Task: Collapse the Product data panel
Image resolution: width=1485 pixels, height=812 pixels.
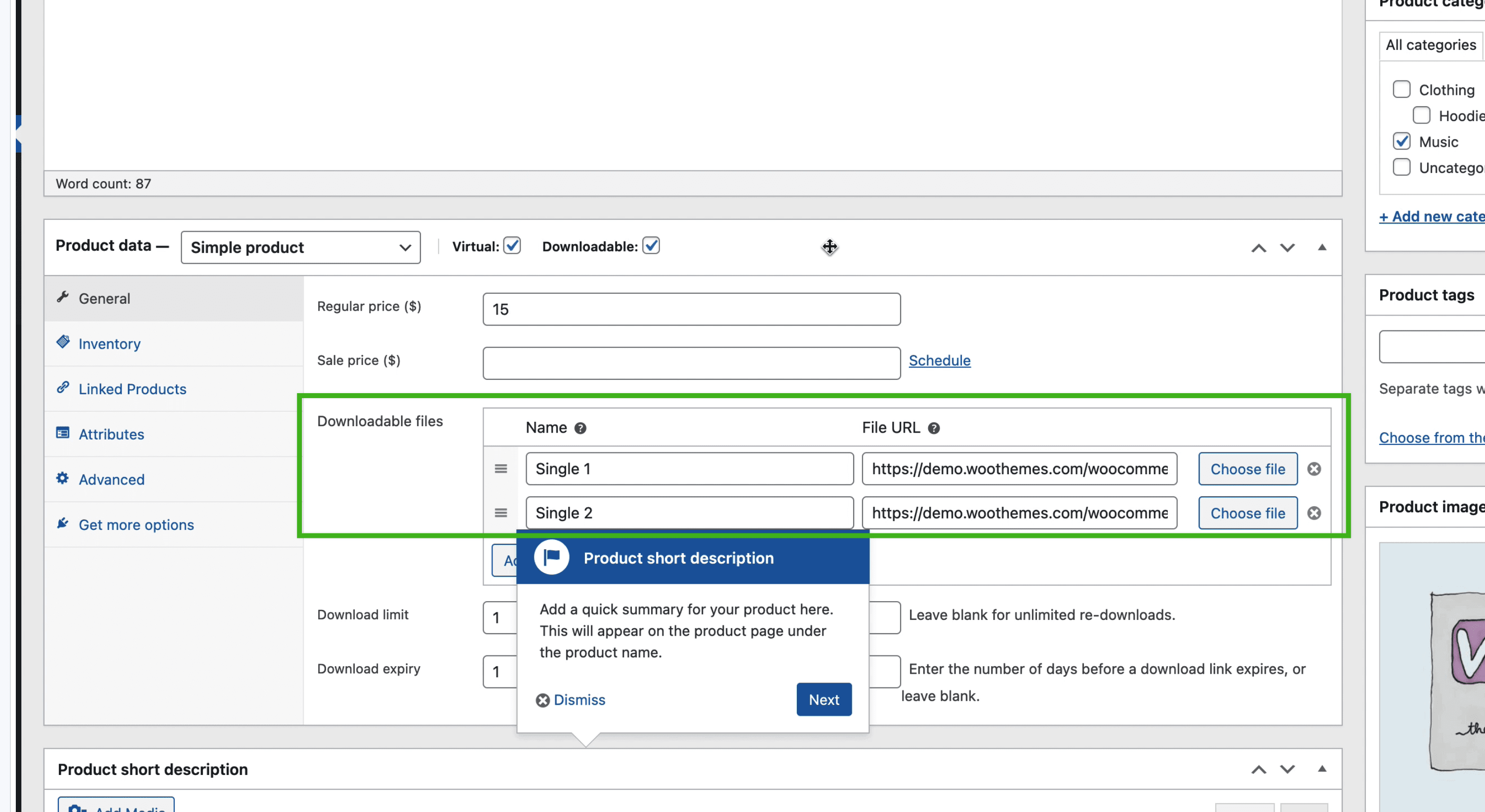Action: tap(1322, 247)
